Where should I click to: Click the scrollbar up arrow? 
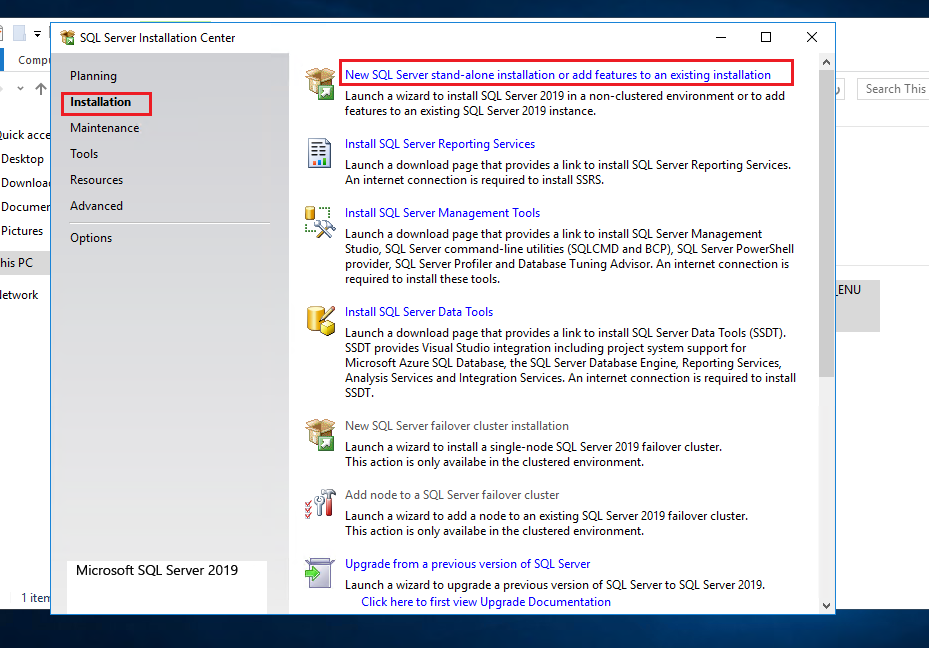point(827,62)
